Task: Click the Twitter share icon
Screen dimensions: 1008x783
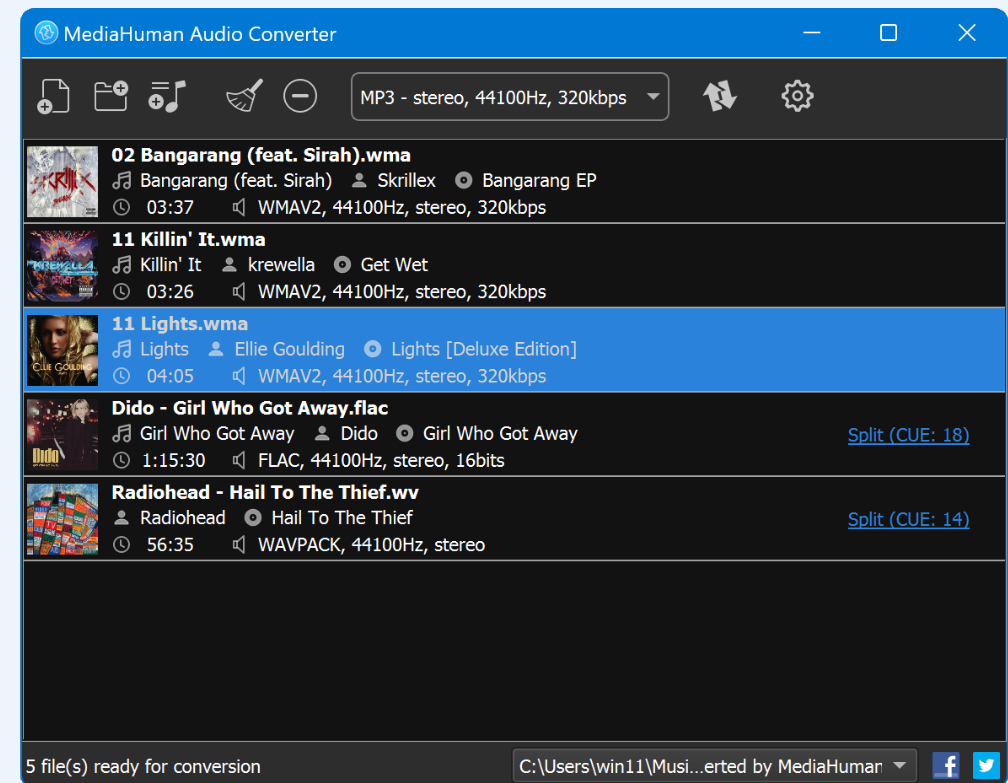Action: tap(985, 764)
